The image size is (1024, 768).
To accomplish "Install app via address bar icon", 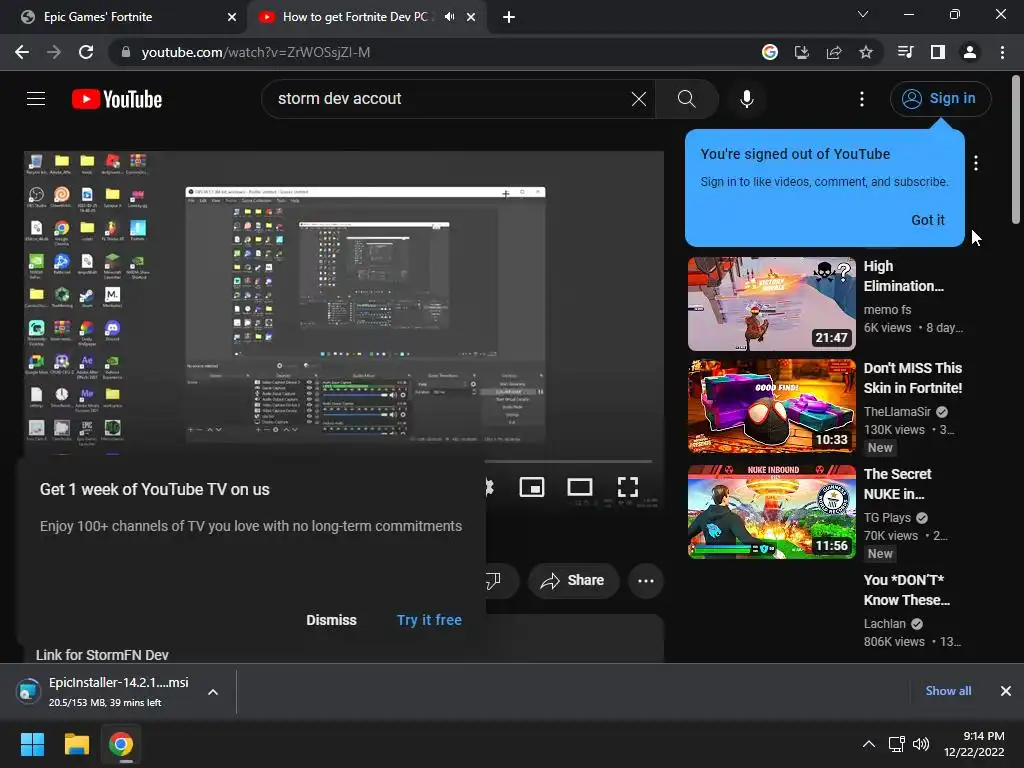I will coord(801,52).
